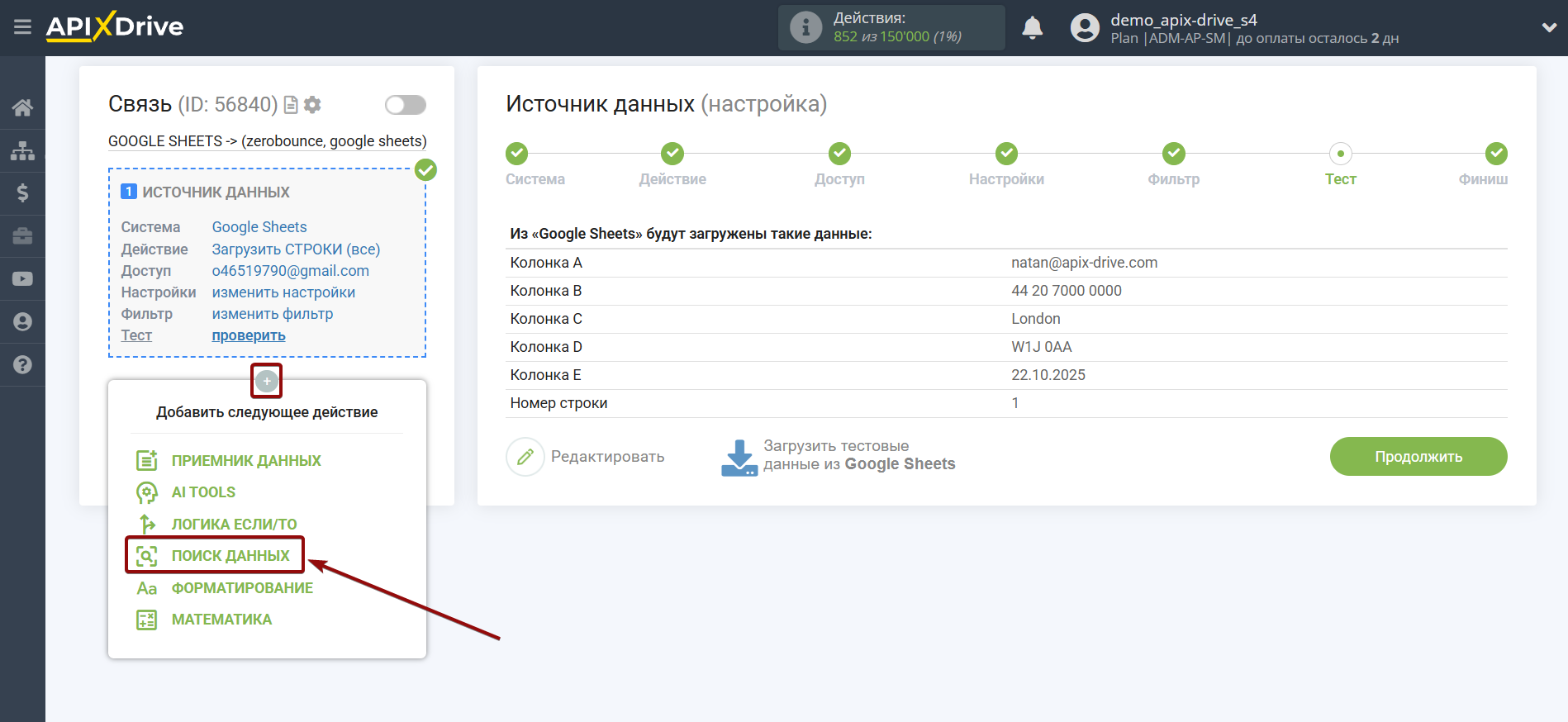Viewport: 1568px width, 722px height.
Task: Open the YouTube video icon in sidebar
Action: point(22,279)
